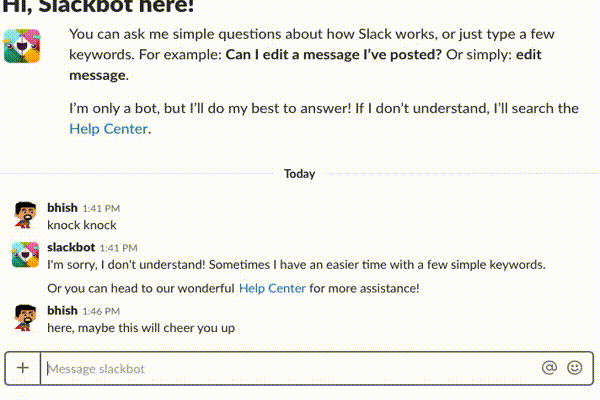This screenshot has width=600, height=400.
Task: Click the 1:46 PM message timestamp
Action: coord(100,311)
